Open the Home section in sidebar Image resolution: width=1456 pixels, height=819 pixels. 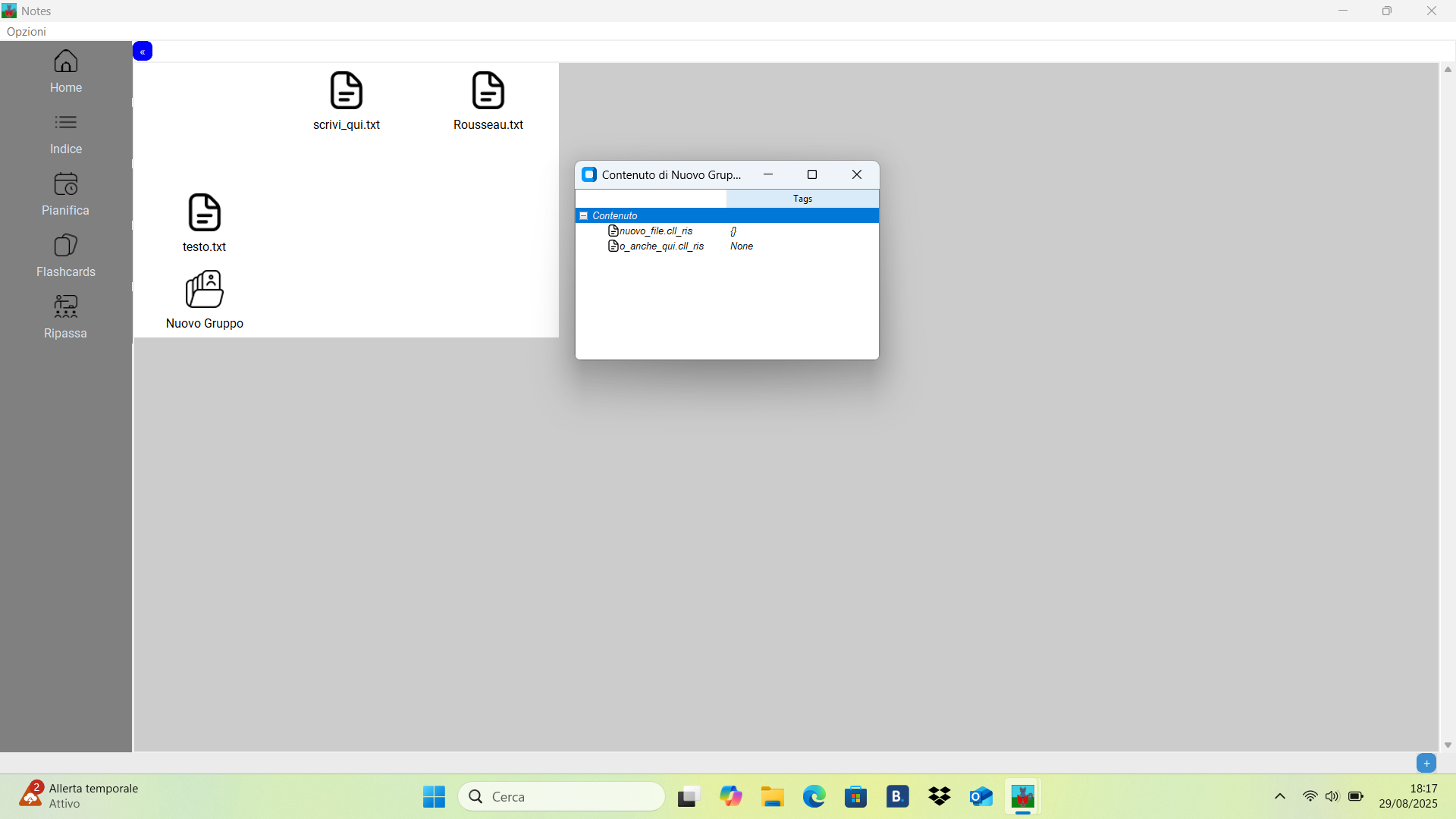(66, 72)
